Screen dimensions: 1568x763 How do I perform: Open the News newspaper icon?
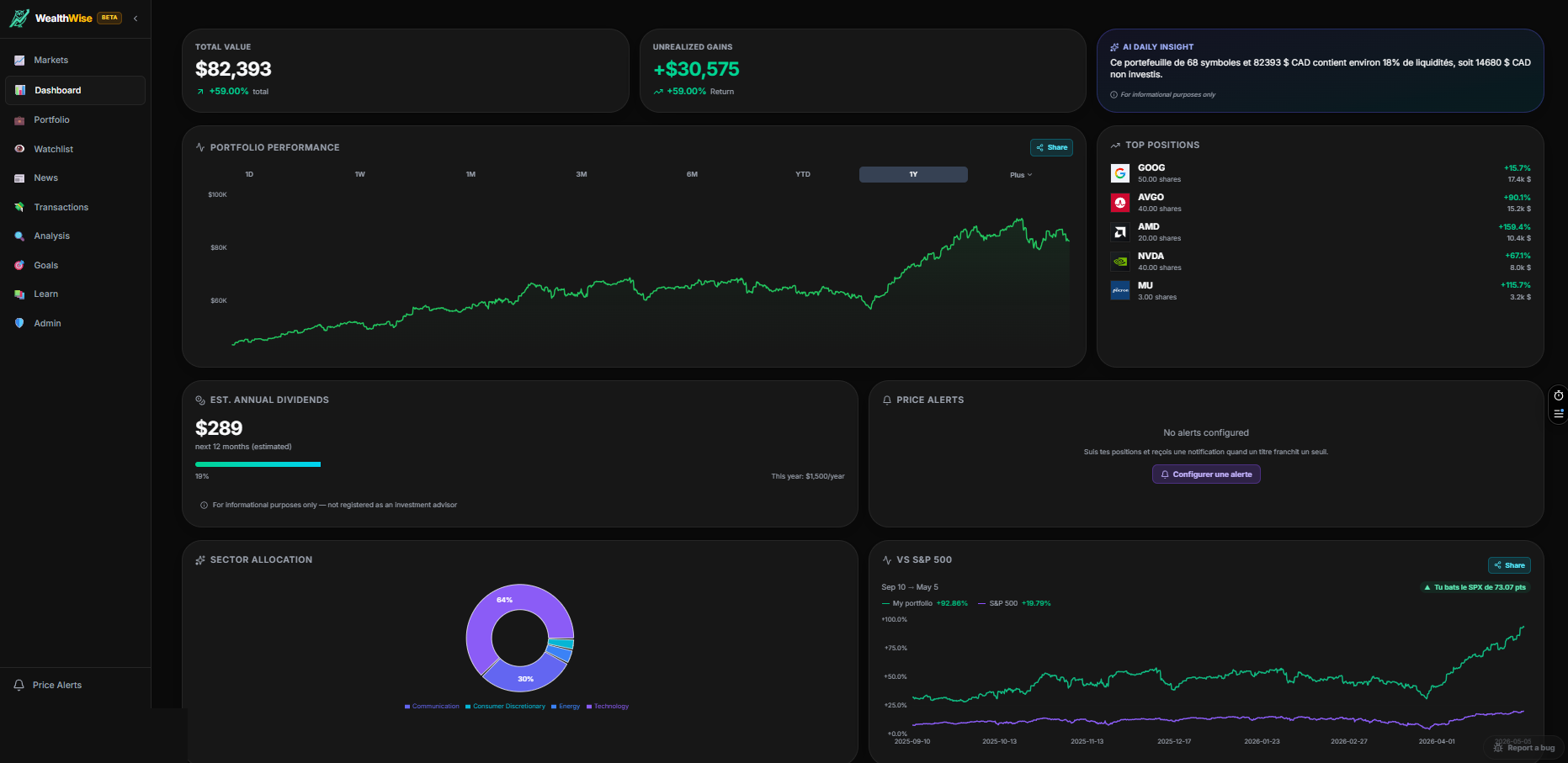point(19,178)
